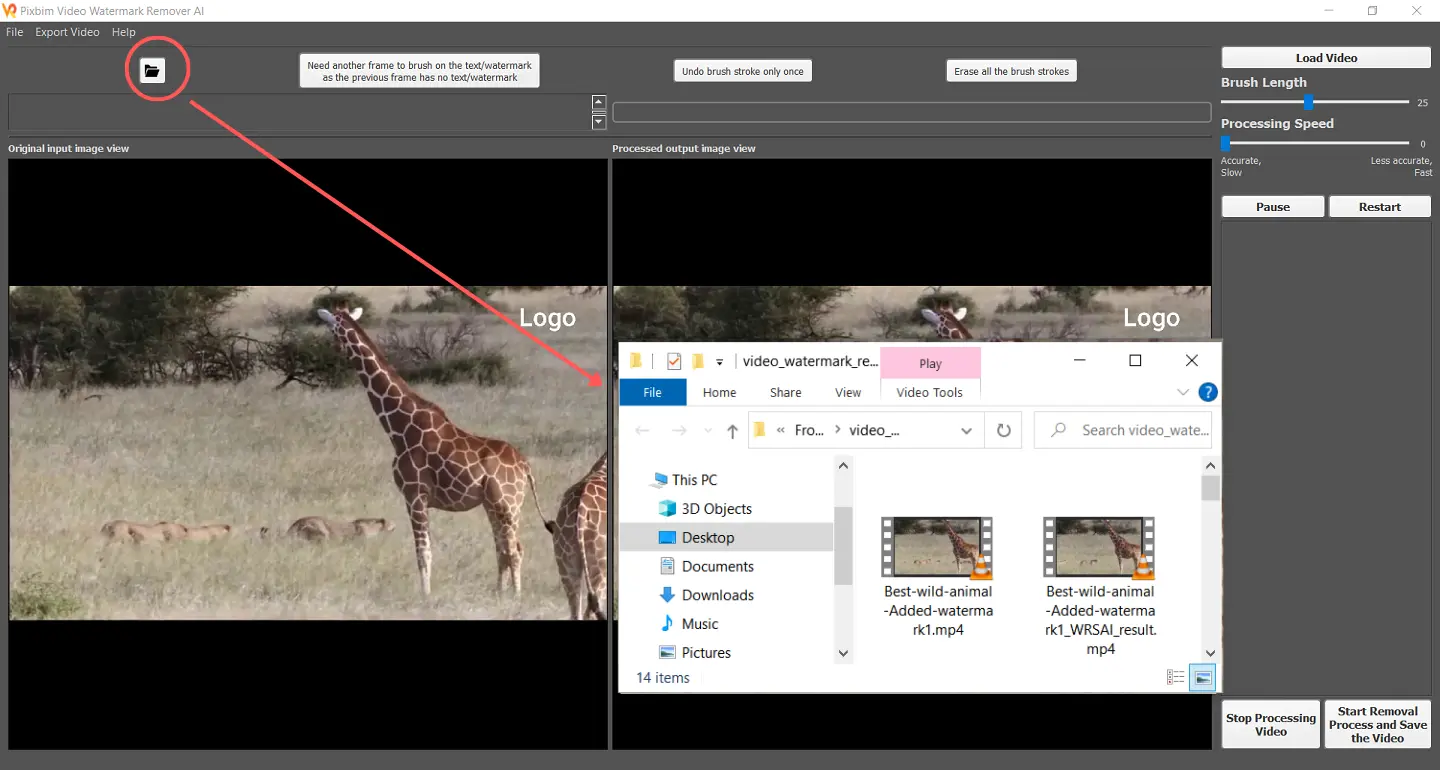Open the address bar history dropdown
The width and height of the screenshot is (1440, 770).
pos(966,431)
